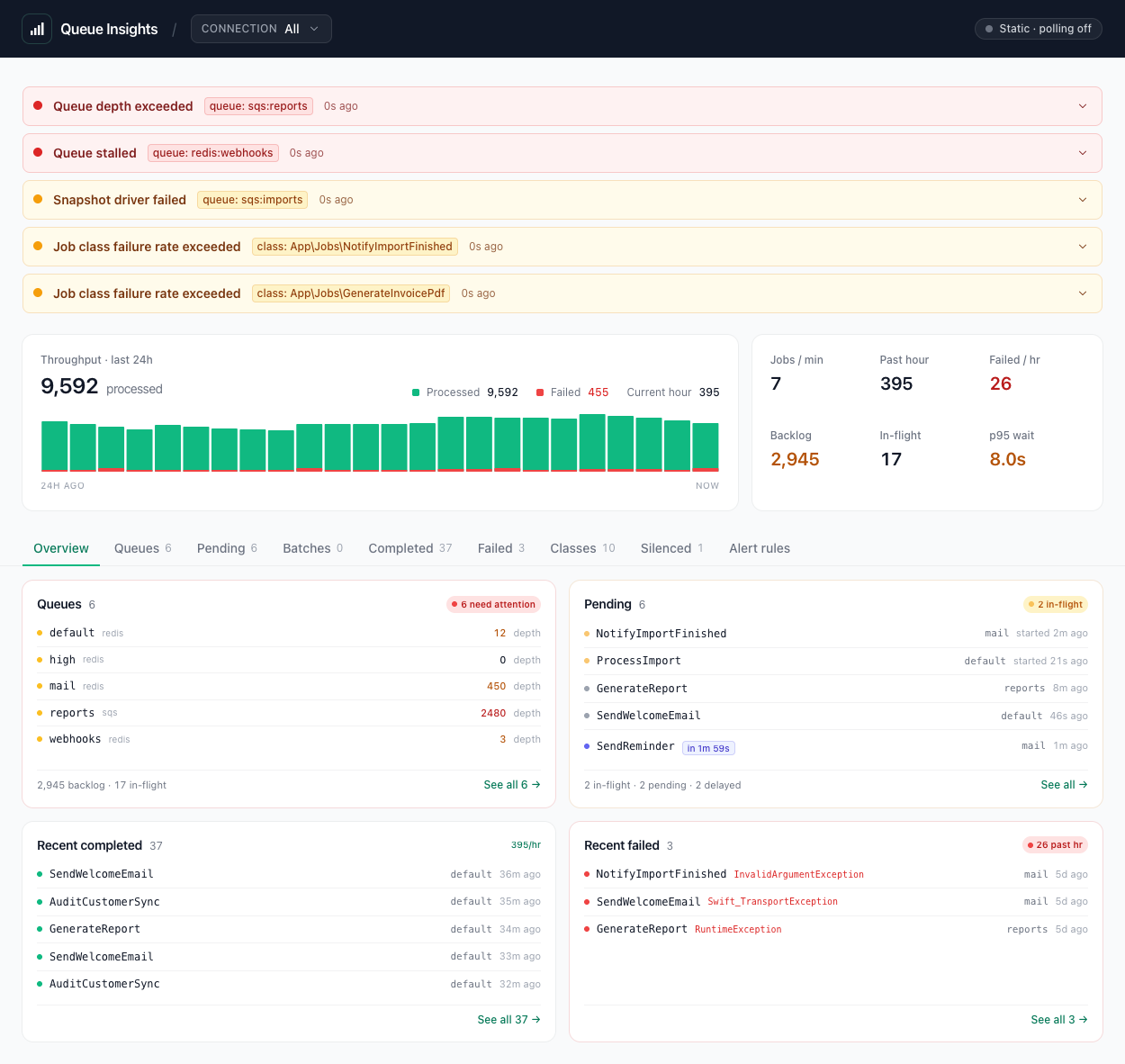Click the green Processed legend swatch
This screenshot has width=1125, height=1064.
416,392
